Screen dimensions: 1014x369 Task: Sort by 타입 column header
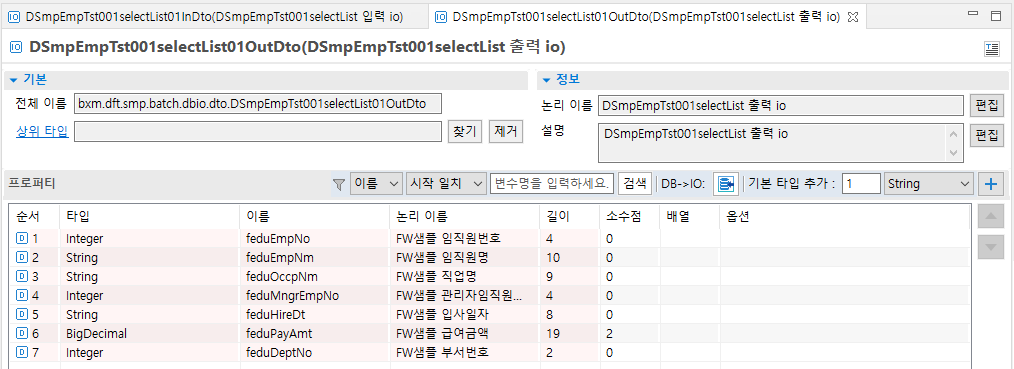[x=149, y=216]
